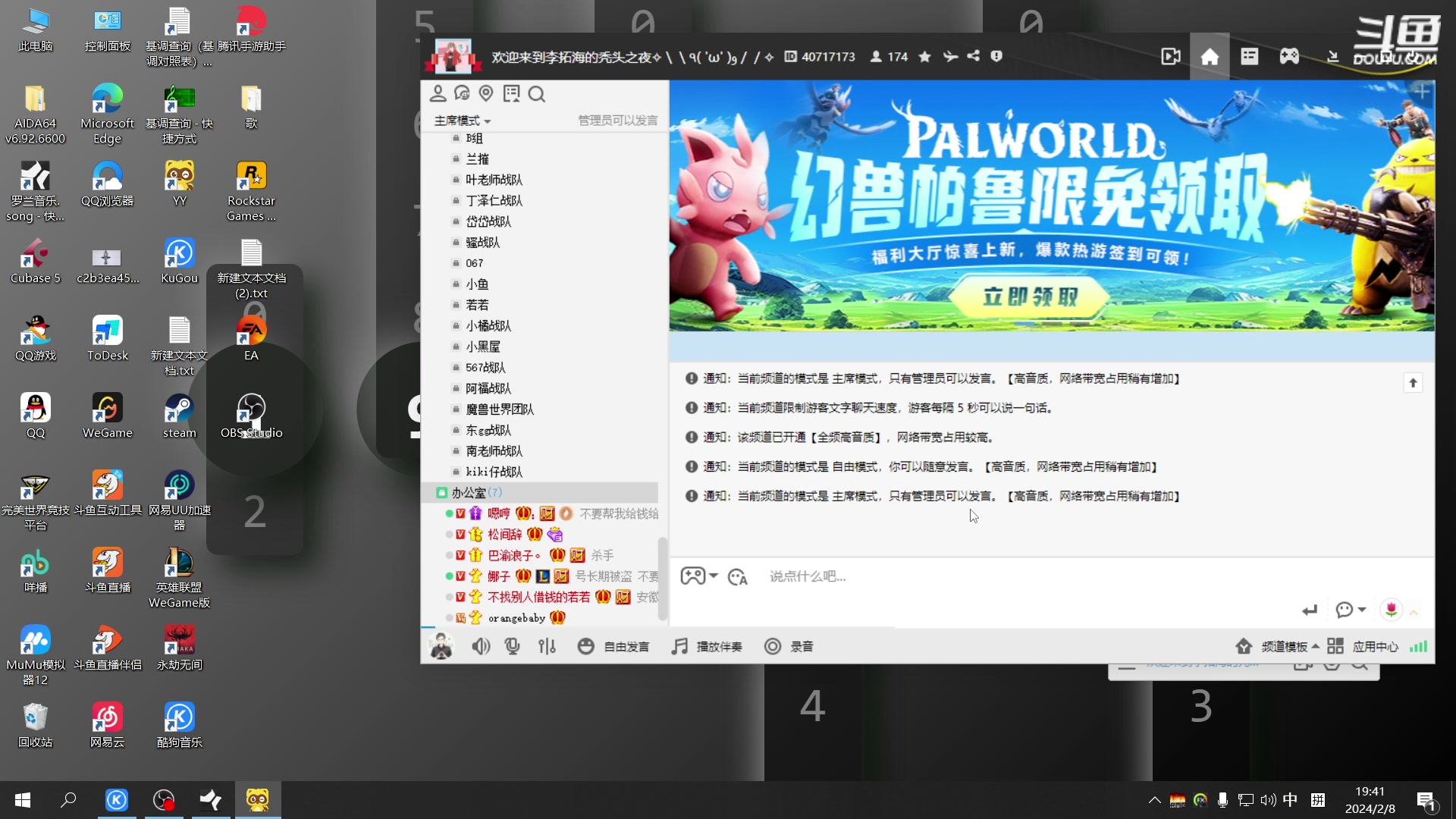This screenshot has height=819, width=1456.
Task: Collapse the 频道模板 panel chevron
Action: (1314, 646)
